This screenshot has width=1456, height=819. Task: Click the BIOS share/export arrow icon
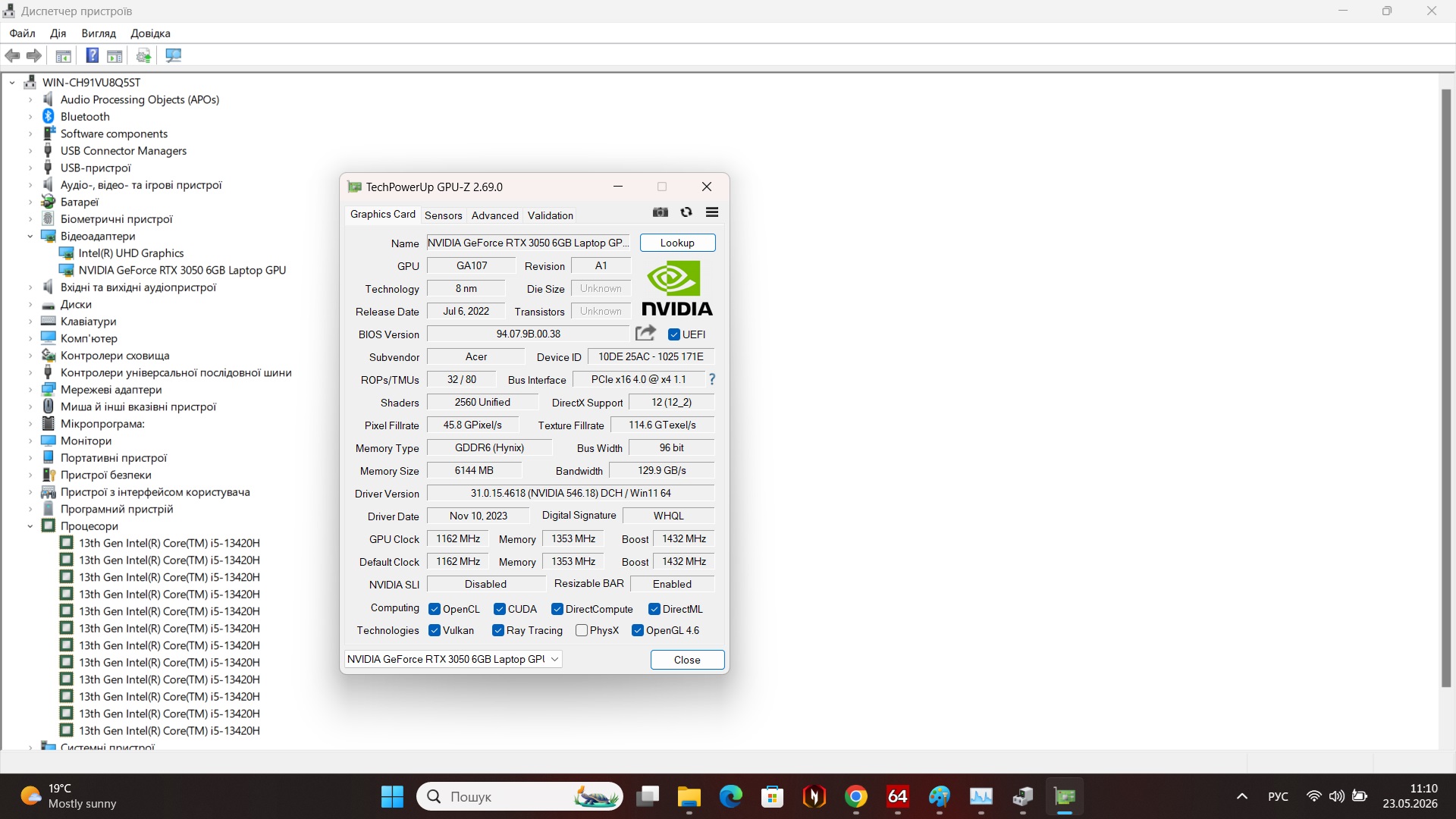645,333
